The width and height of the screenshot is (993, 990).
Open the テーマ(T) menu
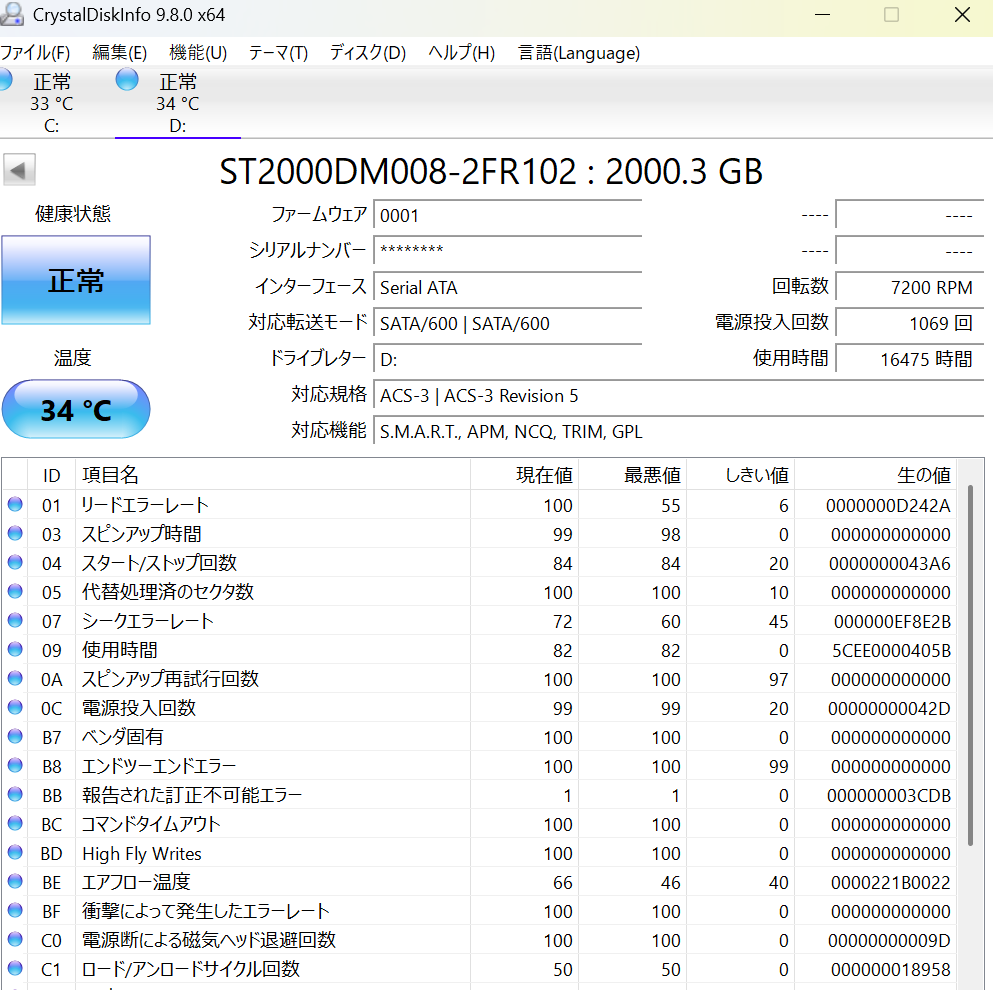[x=278, y=53]
